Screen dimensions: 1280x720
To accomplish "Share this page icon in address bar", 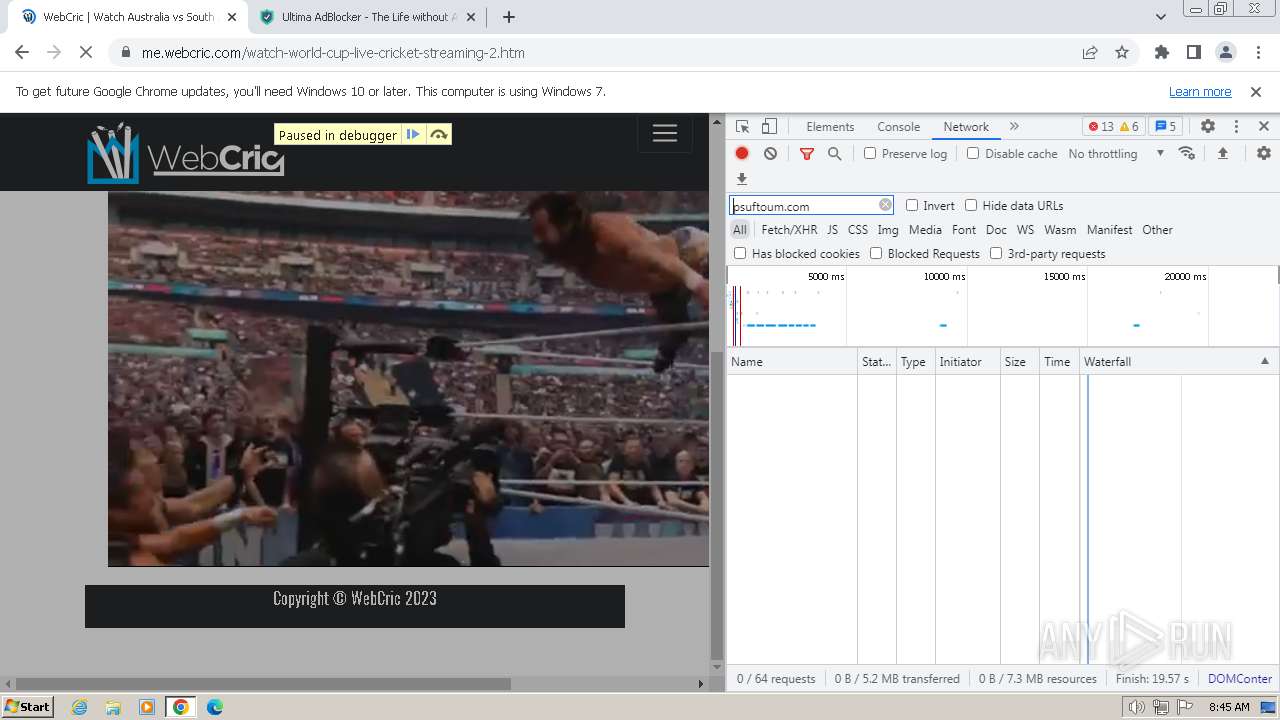I will click(1090, 53).
